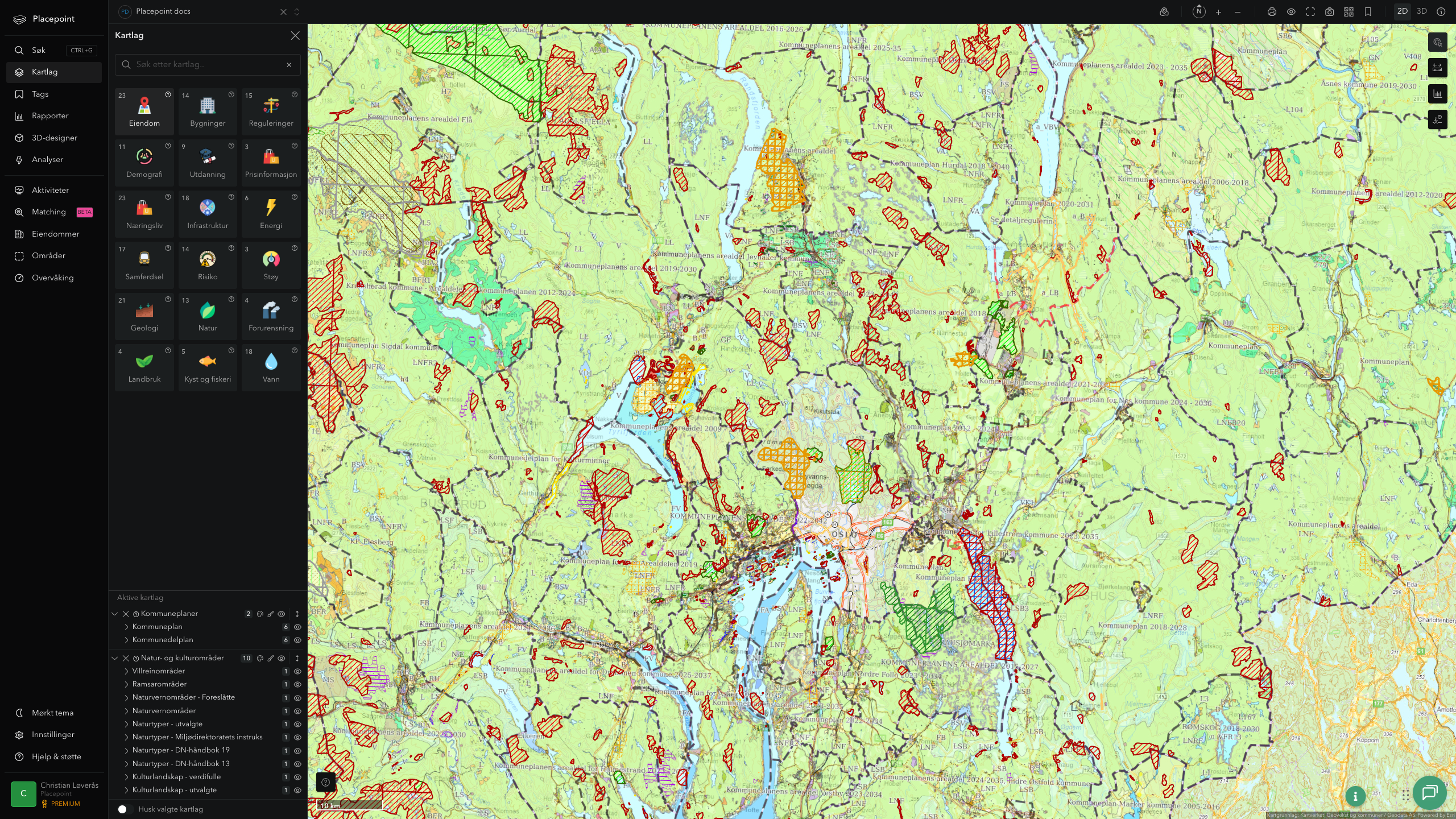Click the print map icon
The height and width of the screenshot is (819, 1456).
pyautogui.click(x=1272, y=12)
